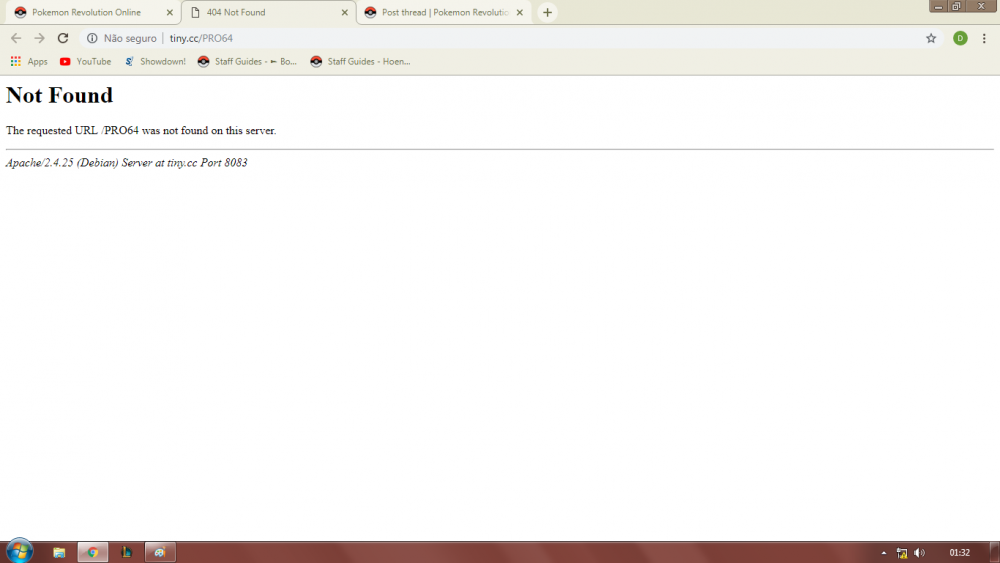Click the forward navigation arrow
Viewport: 1000px width, 563px height.
pyautogui.click(x=39, y=38)
